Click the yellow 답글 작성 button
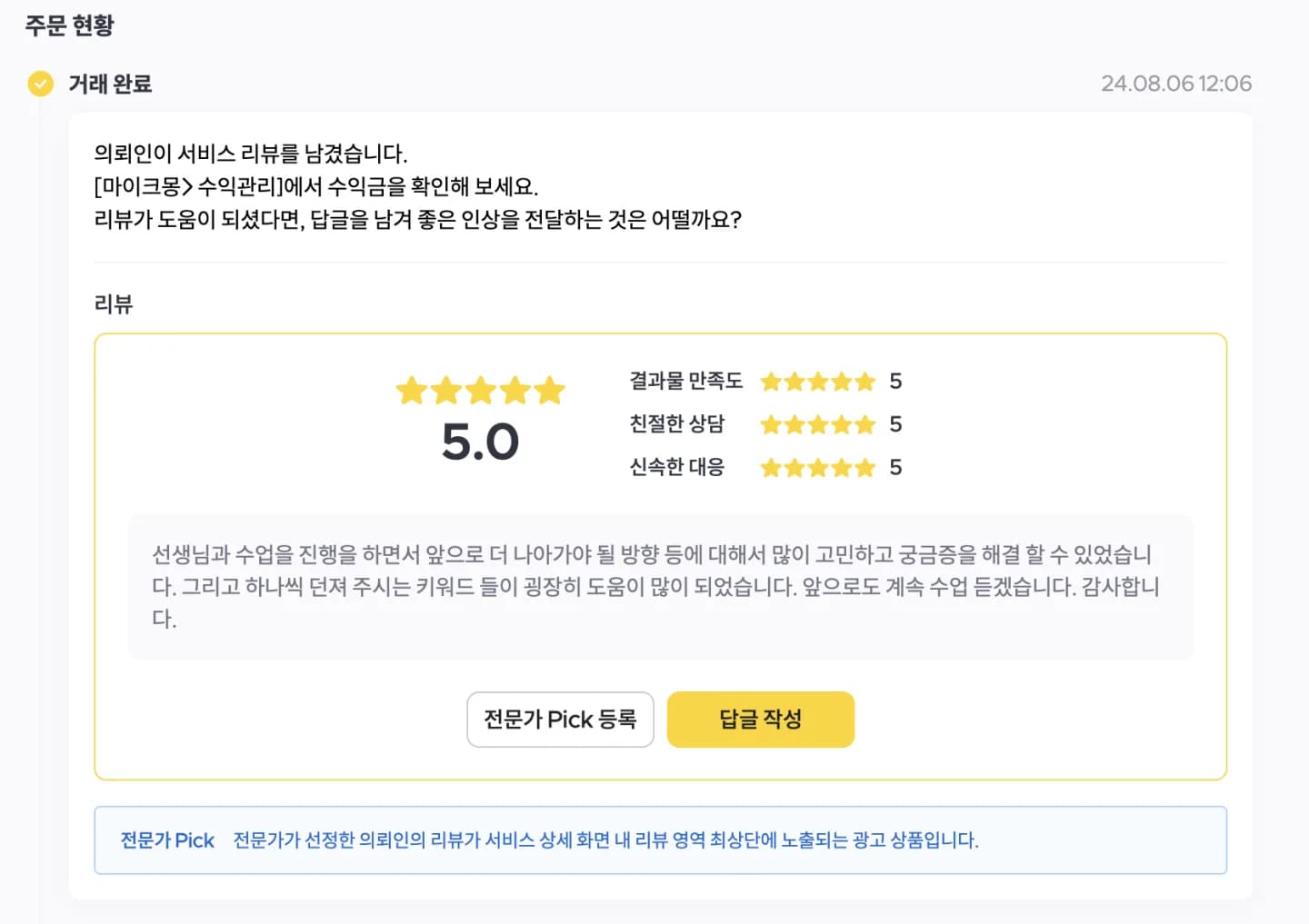 [761, 720]
